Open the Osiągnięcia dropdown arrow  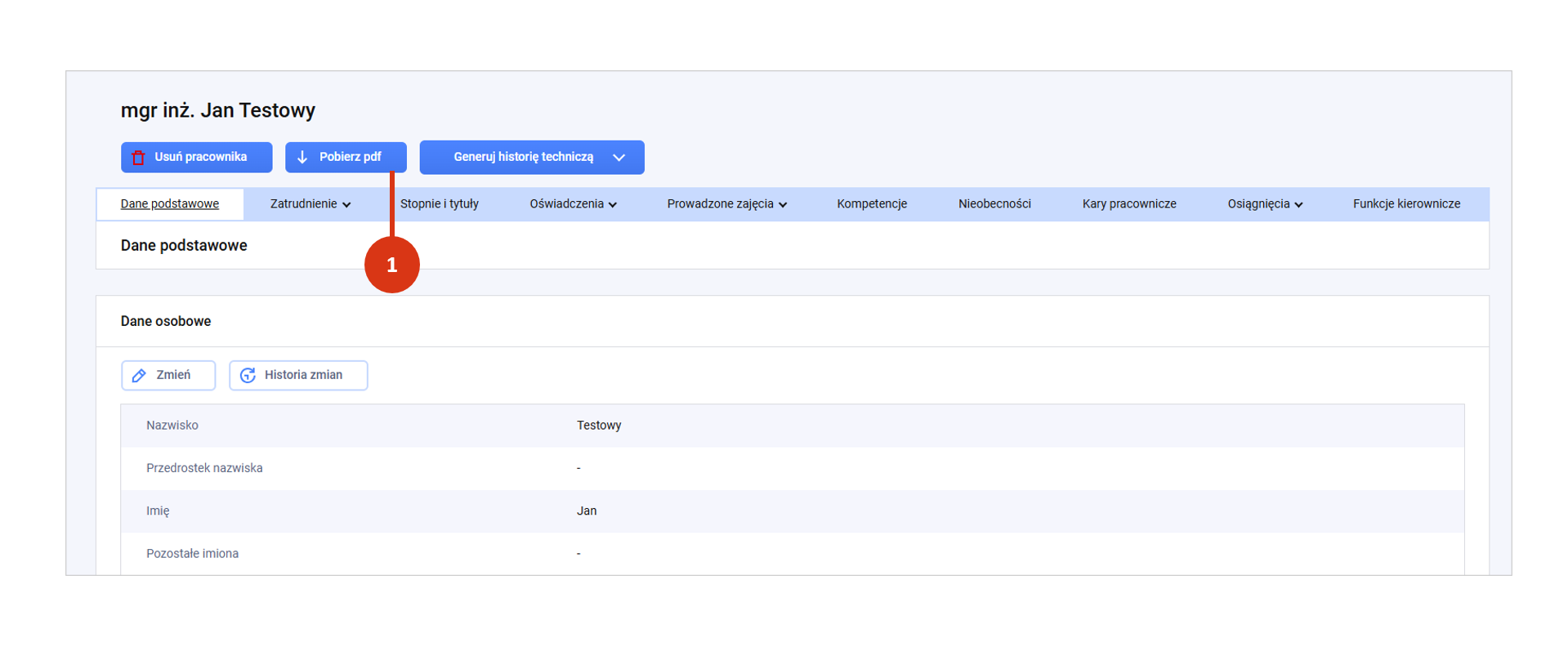click(x=1298, y=205)
